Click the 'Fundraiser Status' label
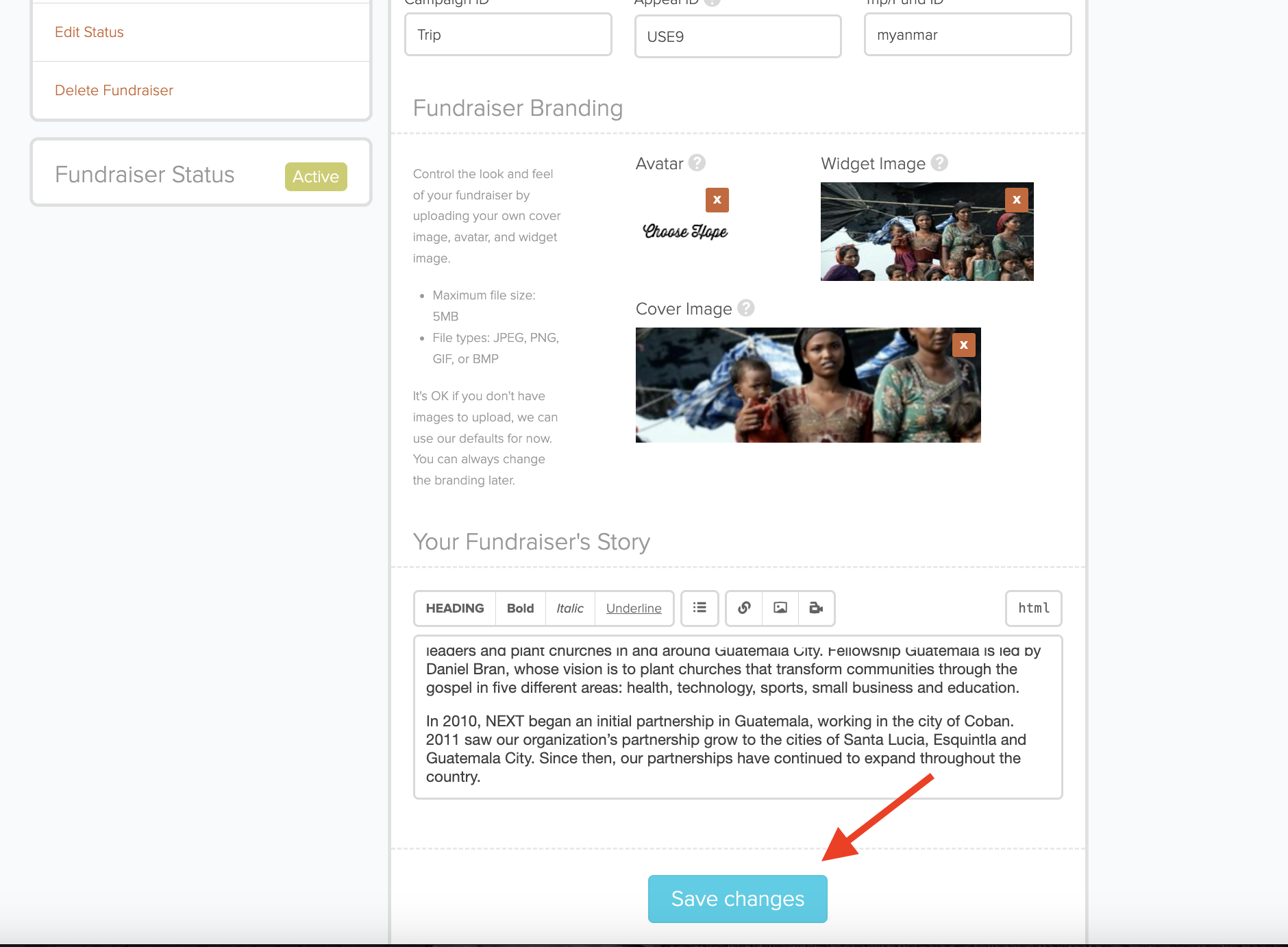 [x=145, y=175]
